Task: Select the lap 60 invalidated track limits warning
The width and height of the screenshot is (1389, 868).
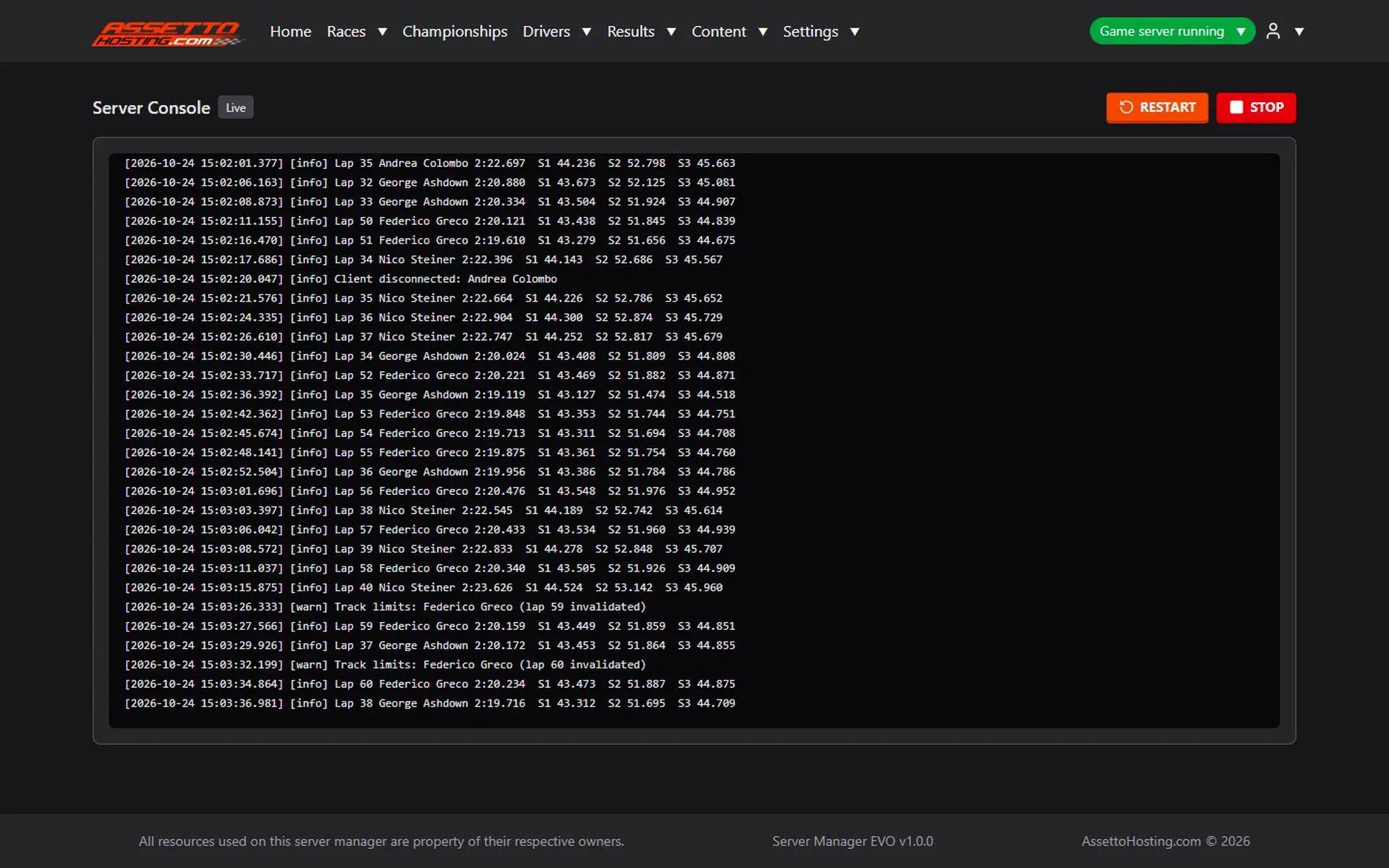Action: 385,665
